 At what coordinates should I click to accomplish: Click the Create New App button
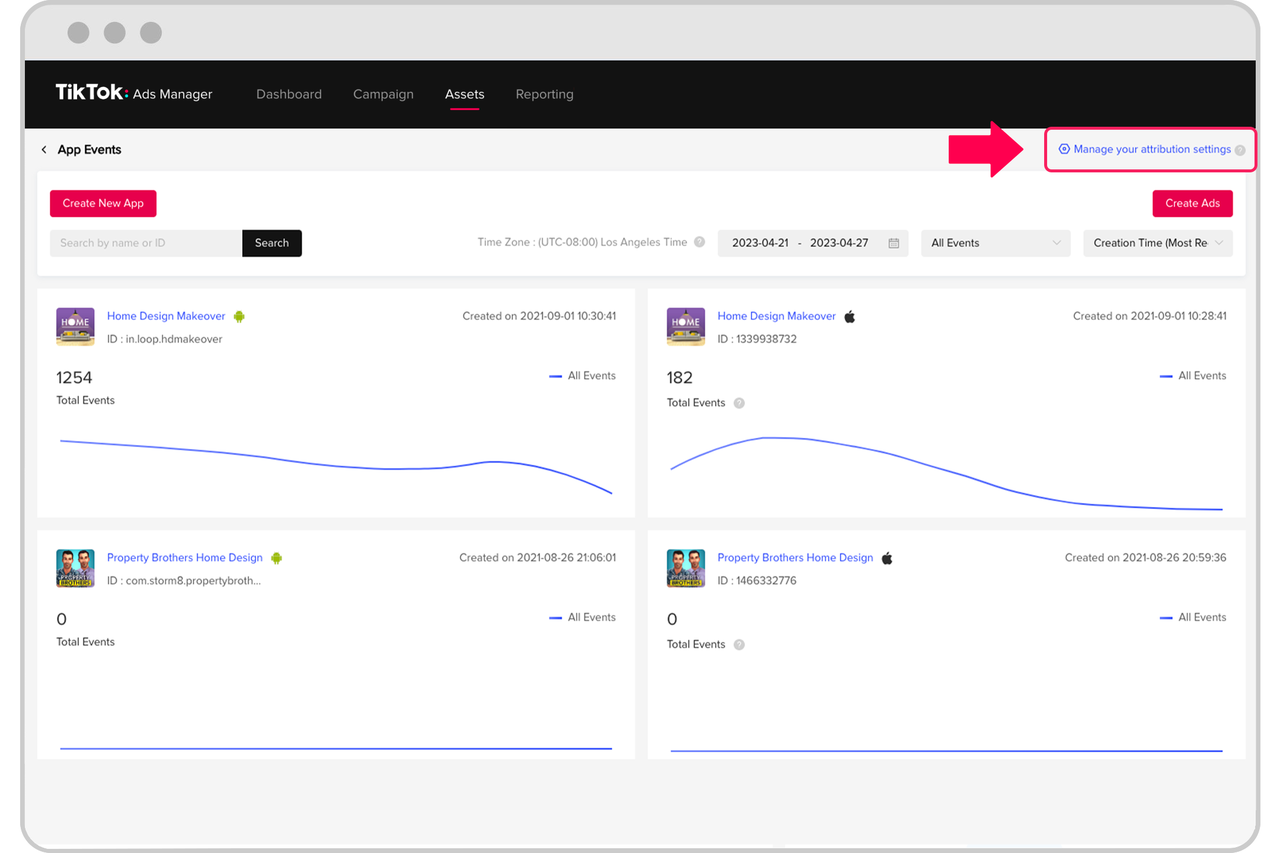pyautogui.click(x=103, y=203)
